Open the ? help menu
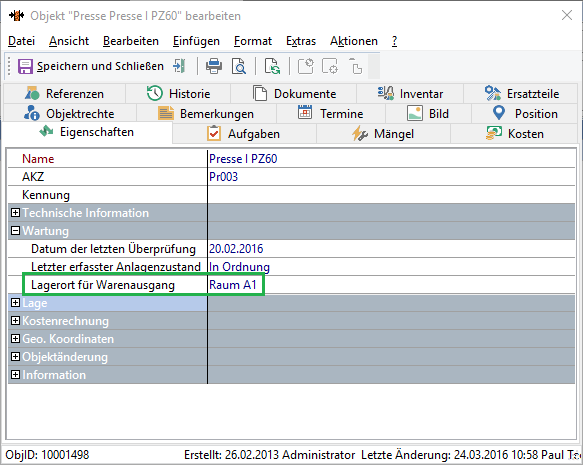The height and width of the screenshot is (465, 583). point(394,41)
